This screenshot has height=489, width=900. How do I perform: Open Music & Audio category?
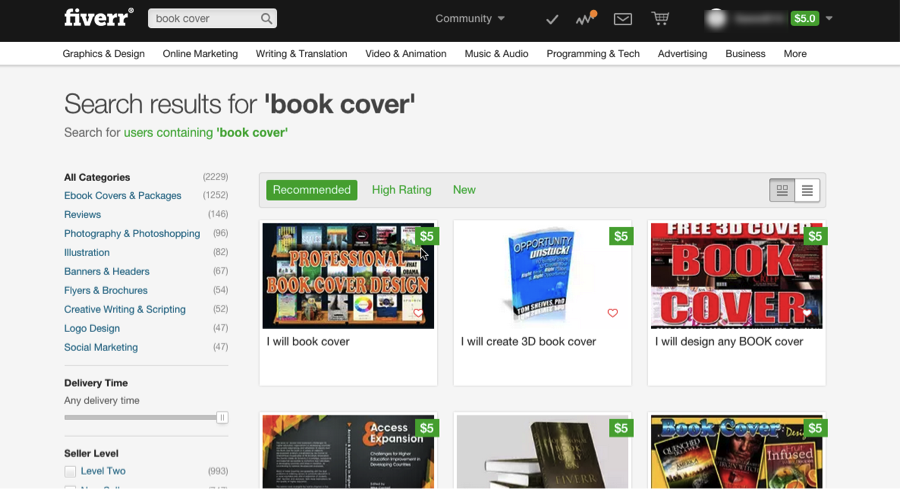[x=496, y=53]
